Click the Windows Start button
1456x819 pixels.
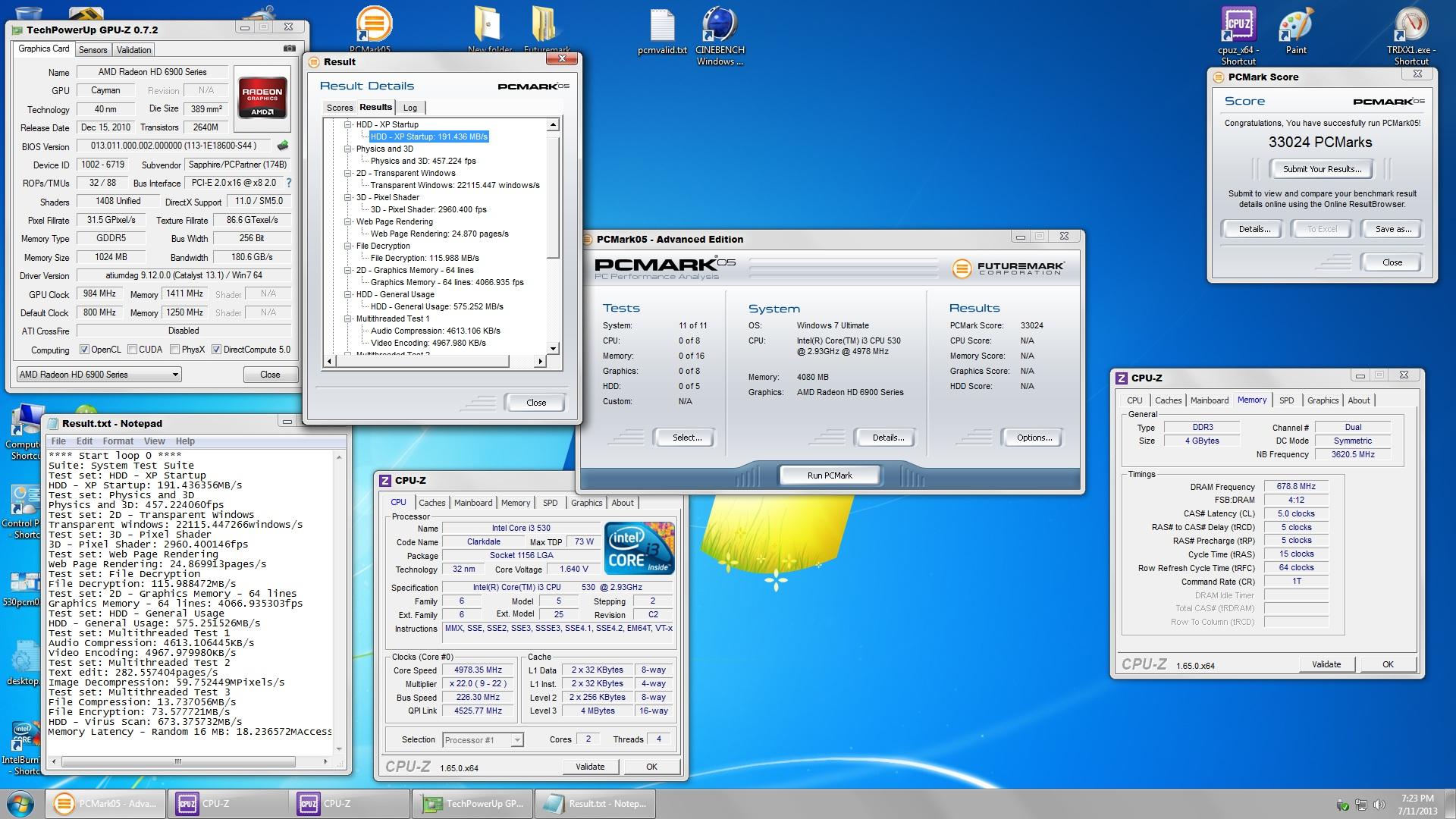coord(20,804)
